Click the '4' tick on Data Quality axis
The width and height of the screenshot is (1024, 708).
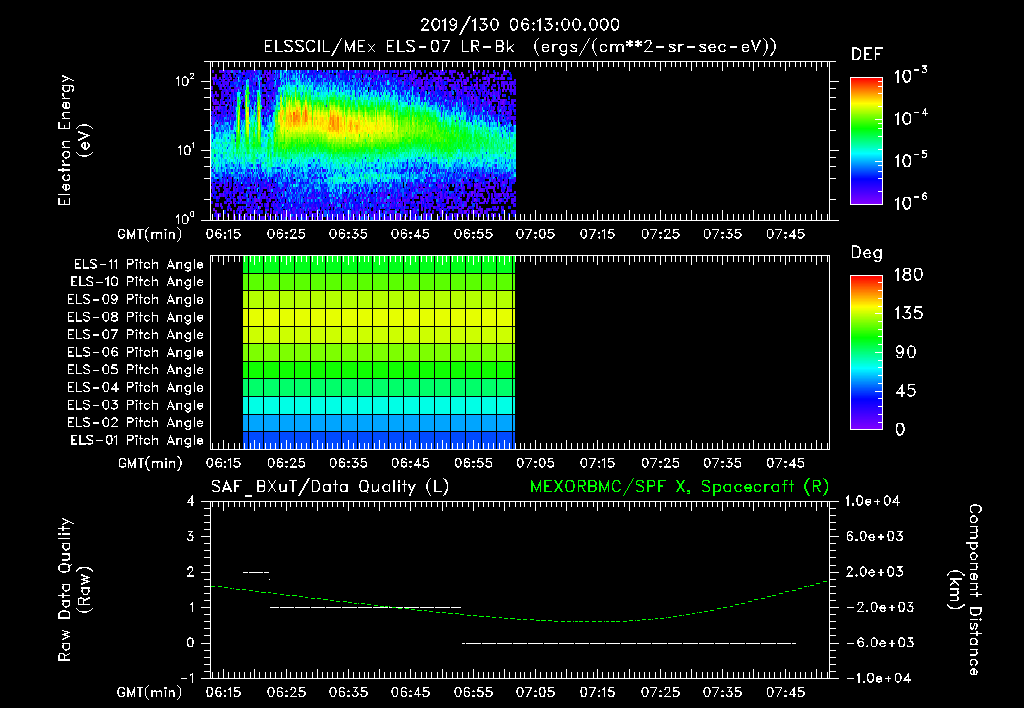pos(191,501)
